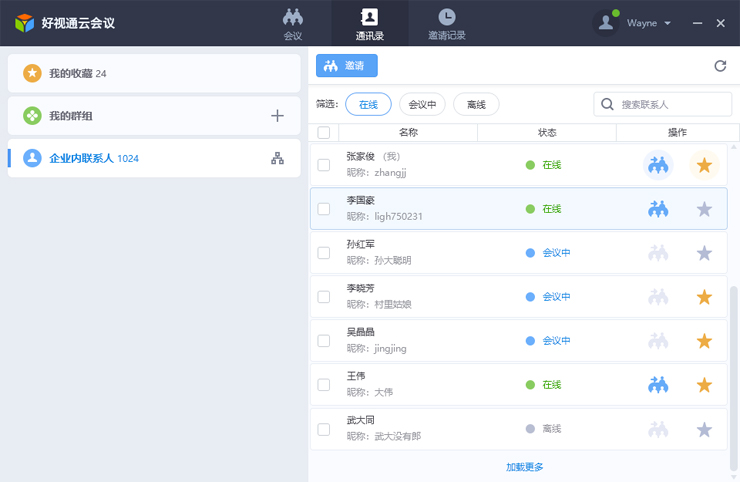Check the select-all checkbox in table header
Screen dimensions: 740x482
click(x=323, y=133)
